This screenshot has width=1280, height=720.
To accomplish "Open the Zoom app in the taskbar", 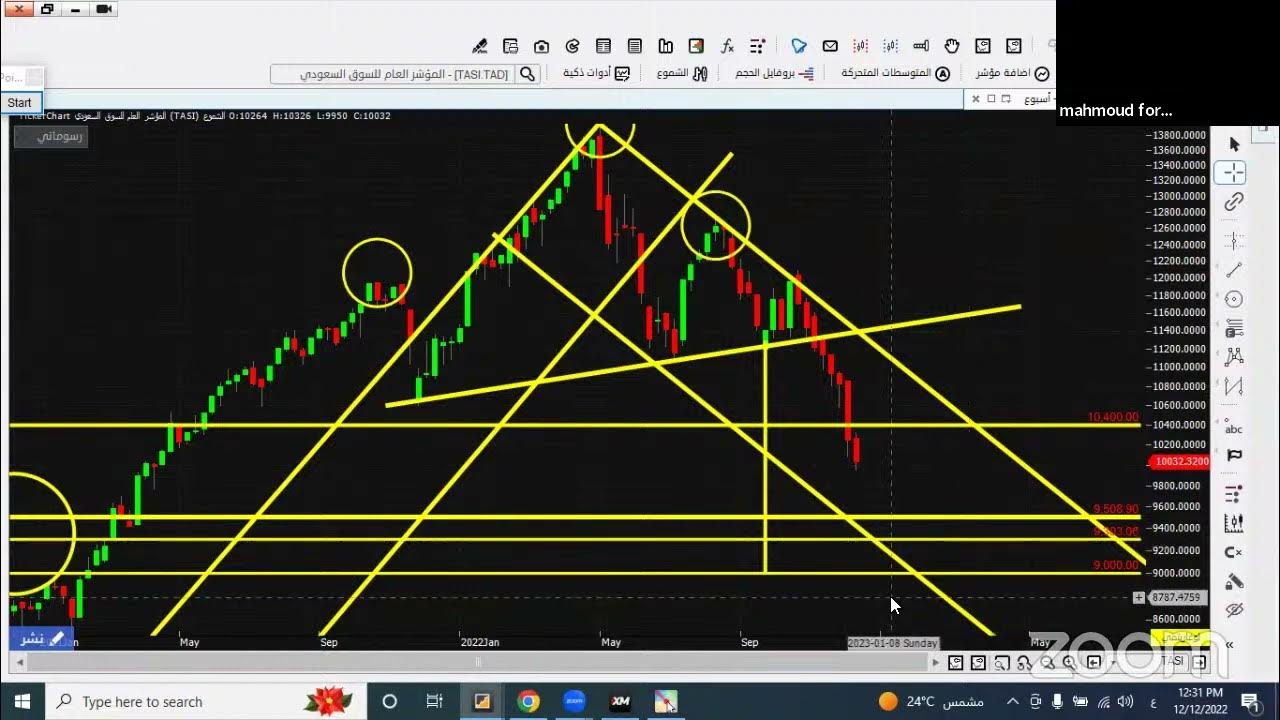I will click(x=574, y=701).
